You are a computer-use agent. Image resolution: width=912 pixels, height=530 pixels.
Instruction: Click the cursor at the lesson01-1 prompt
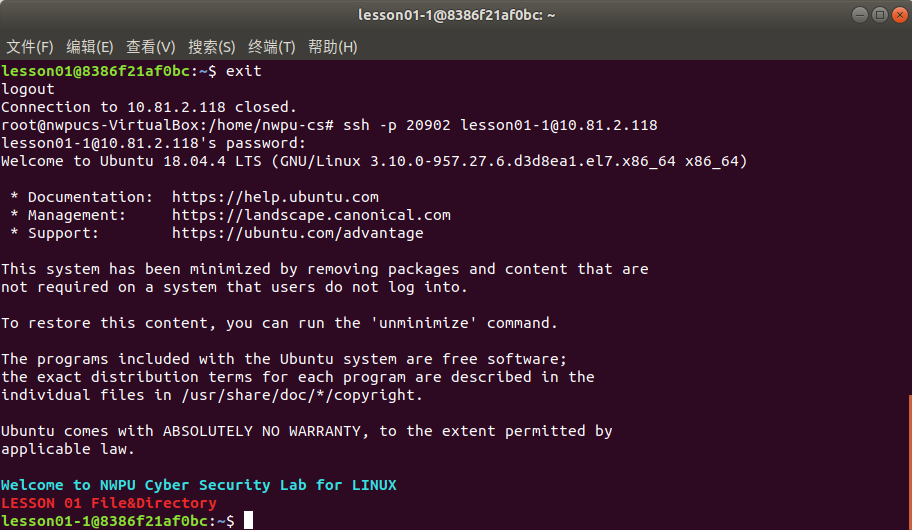click(248, 520)
